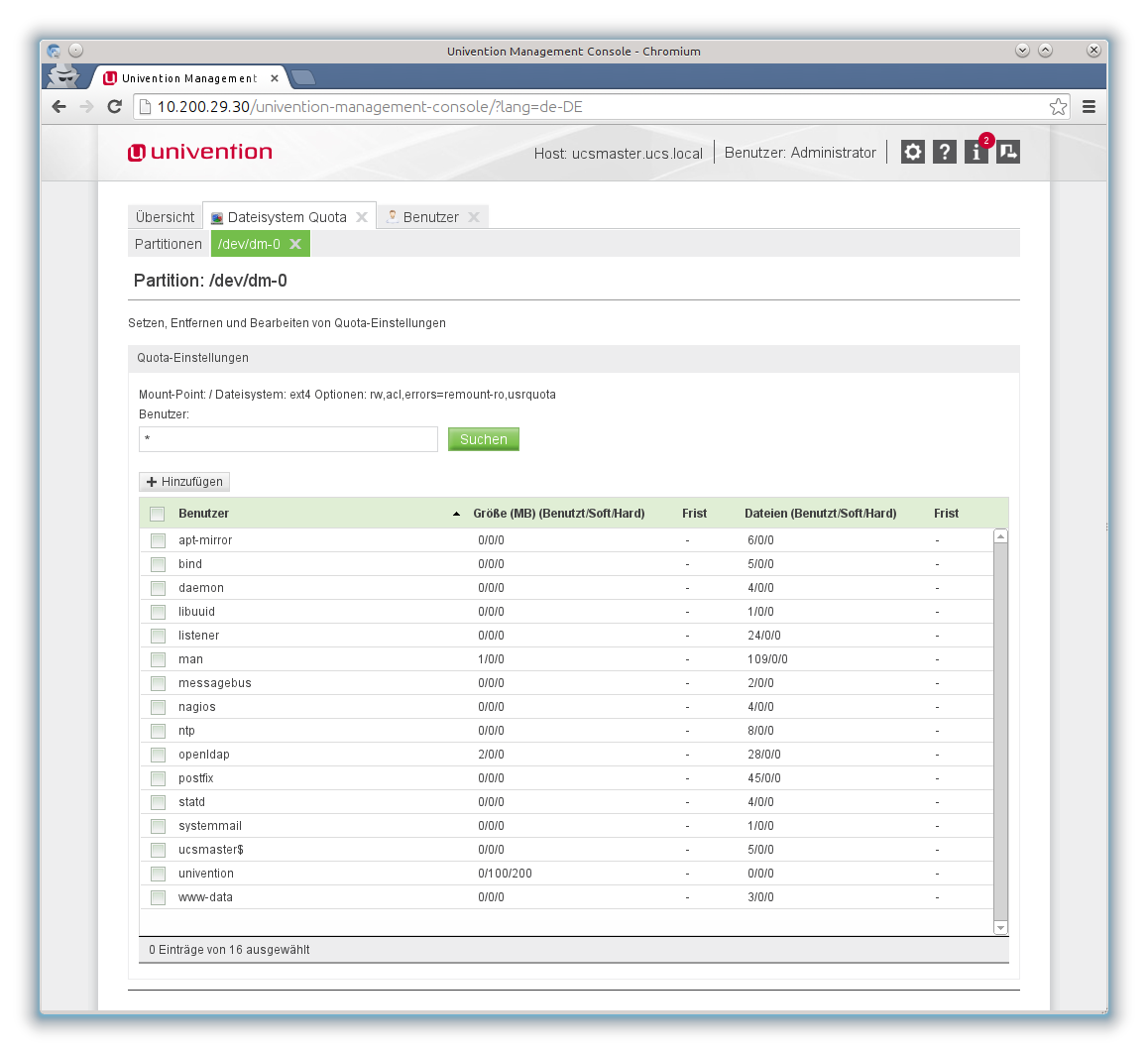This screenshot has width=1148, height=1054.
Task: Go to the Partitionen tab
Action: click(x=169, y=244)
